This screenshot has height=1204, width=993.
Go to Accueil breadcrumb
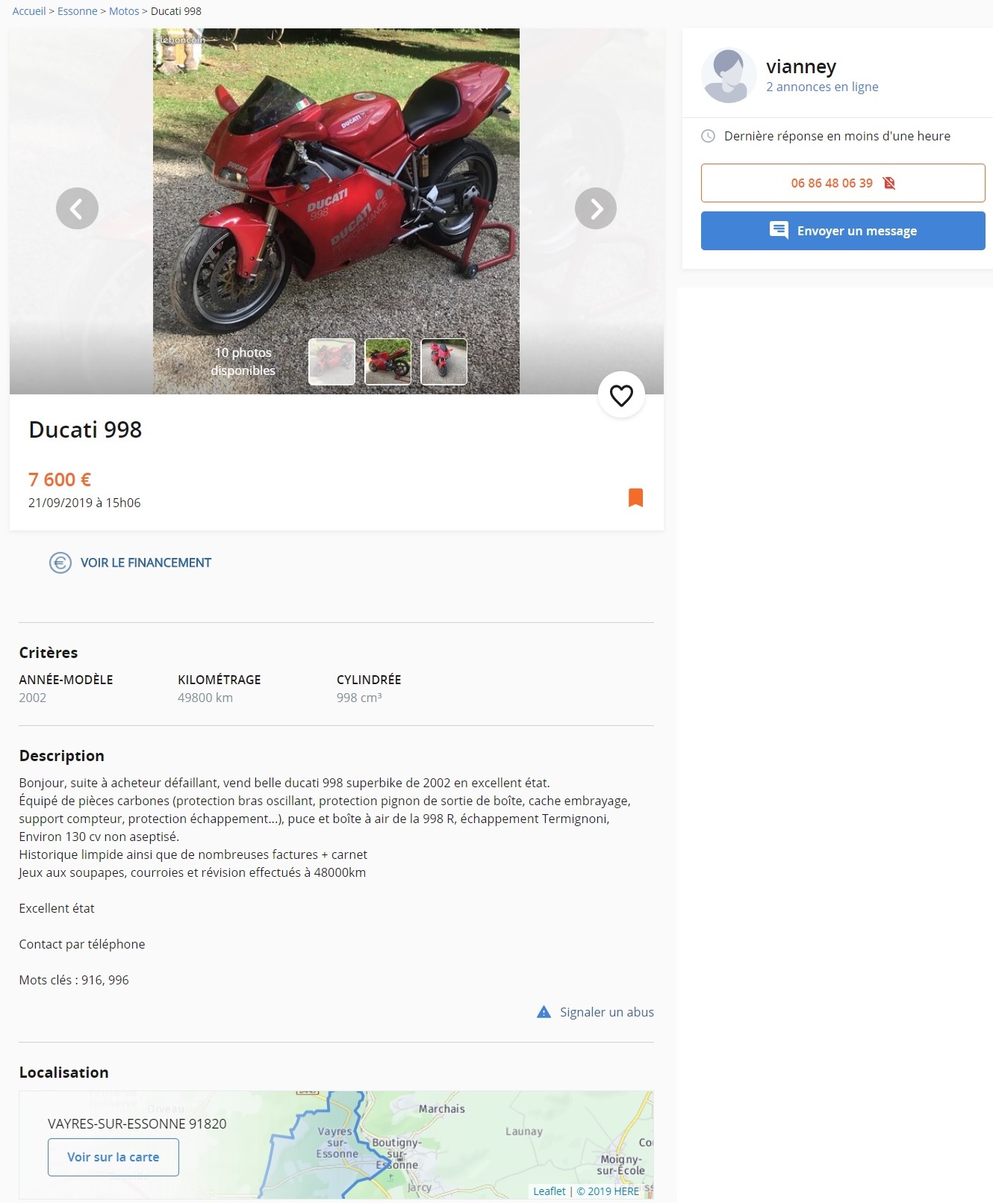pos(29,11)
